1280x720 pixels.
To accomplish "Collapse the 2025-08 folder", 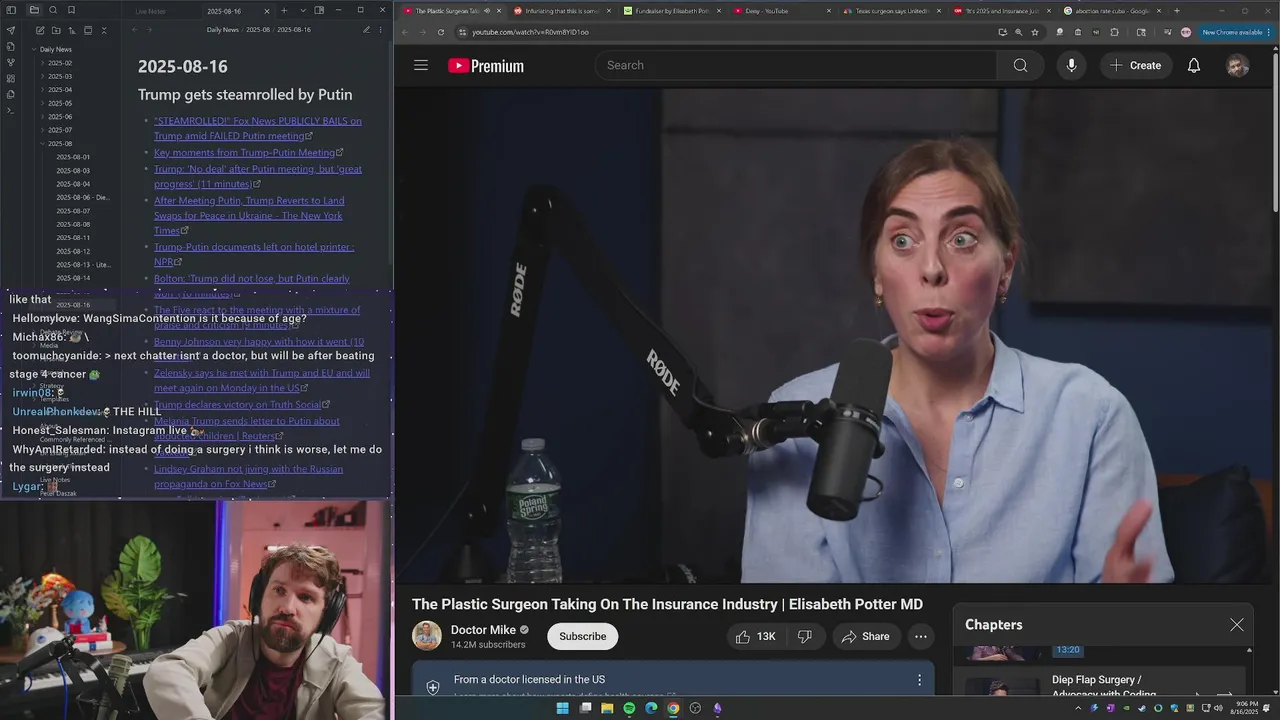I will pos(60,144).
